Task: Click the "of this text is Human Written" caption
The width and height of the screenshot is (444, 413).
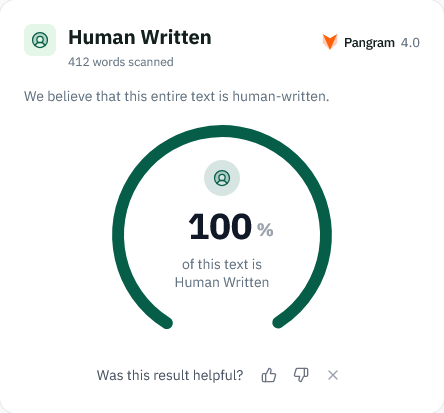Action: tap(222, 273)
